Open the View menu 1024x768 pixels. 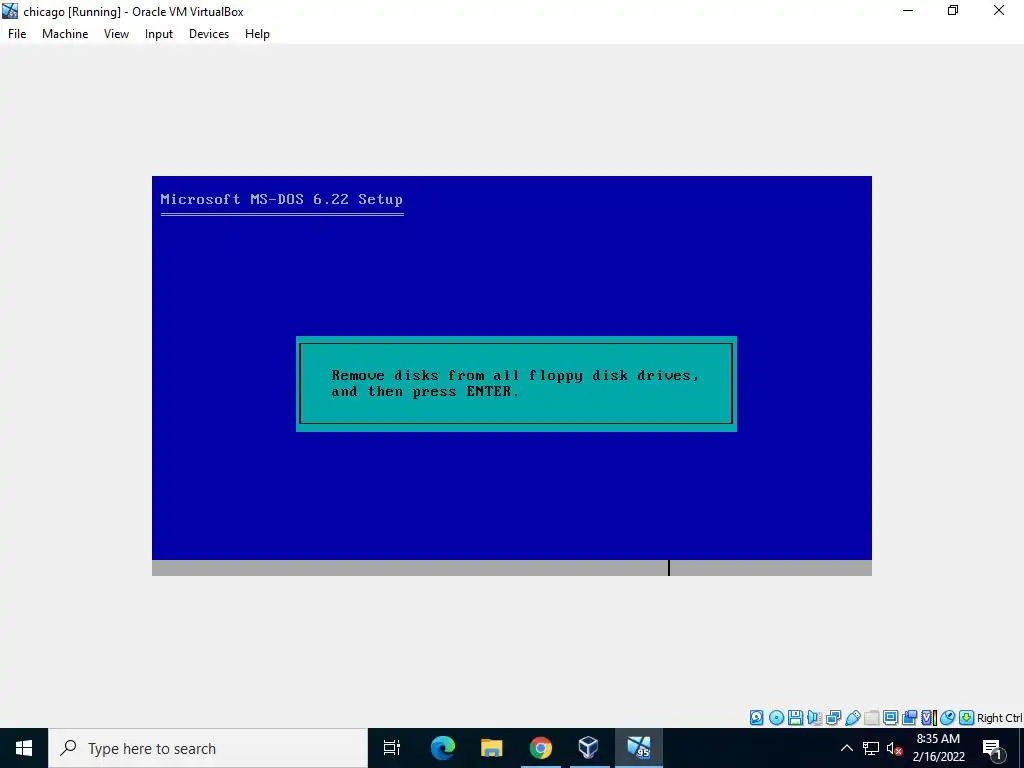116,34
